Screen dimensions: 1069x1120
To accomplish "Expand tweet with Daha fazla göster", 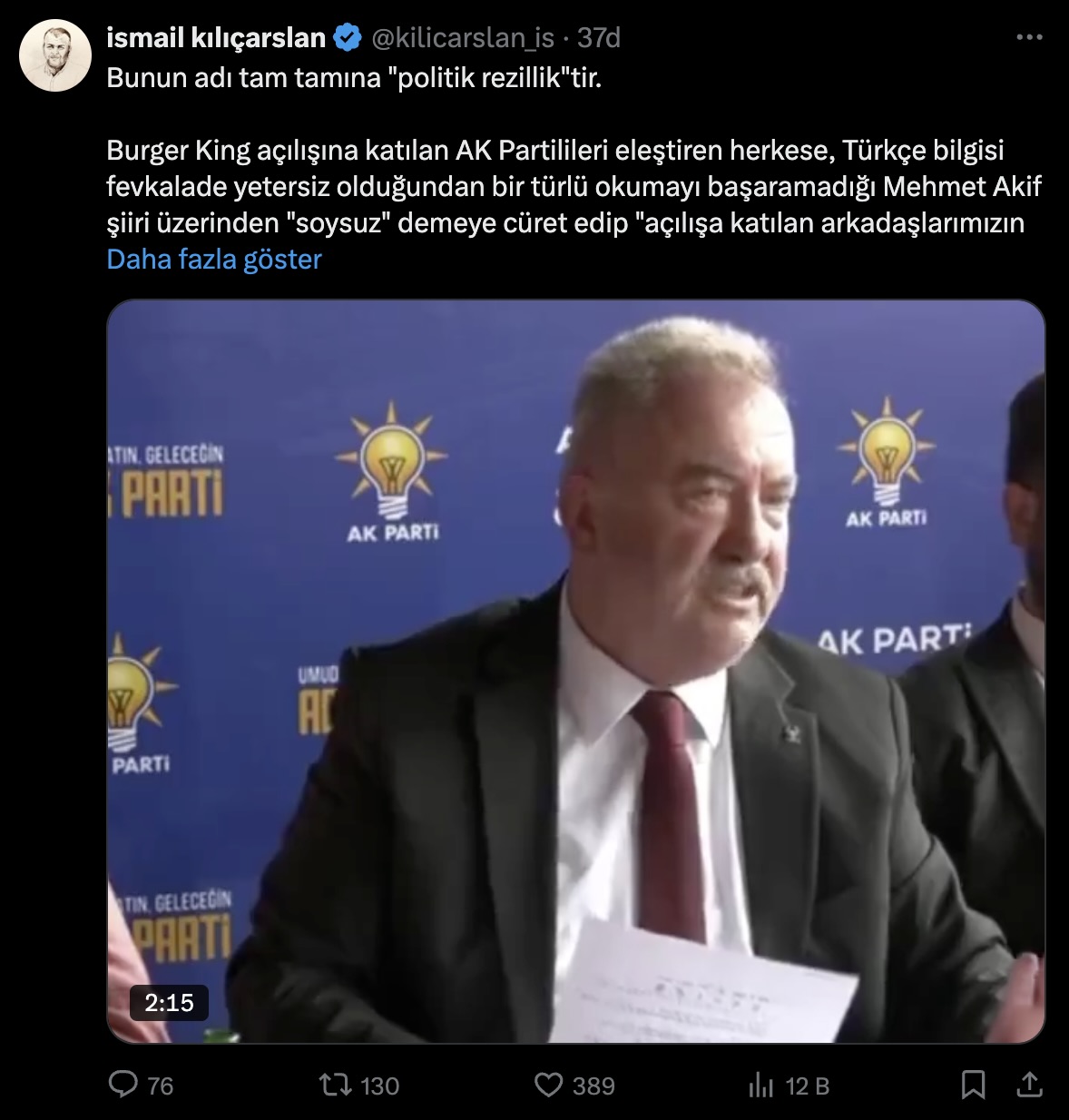I will point(214,260).
